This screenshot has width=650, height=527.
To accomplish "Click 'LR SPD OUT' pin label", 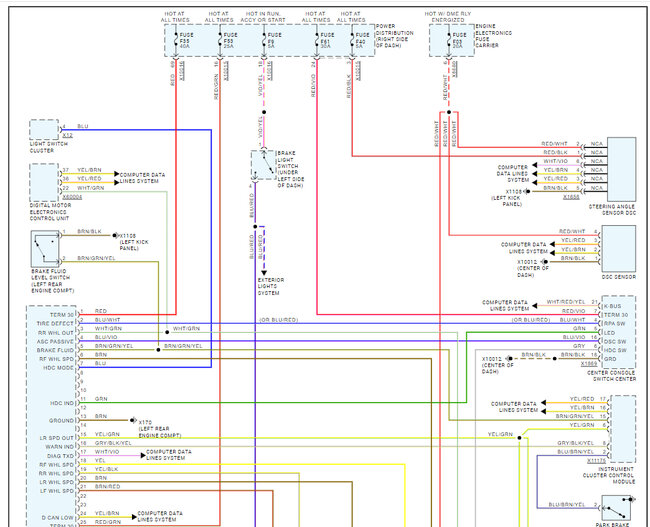I will pos(56,438).
